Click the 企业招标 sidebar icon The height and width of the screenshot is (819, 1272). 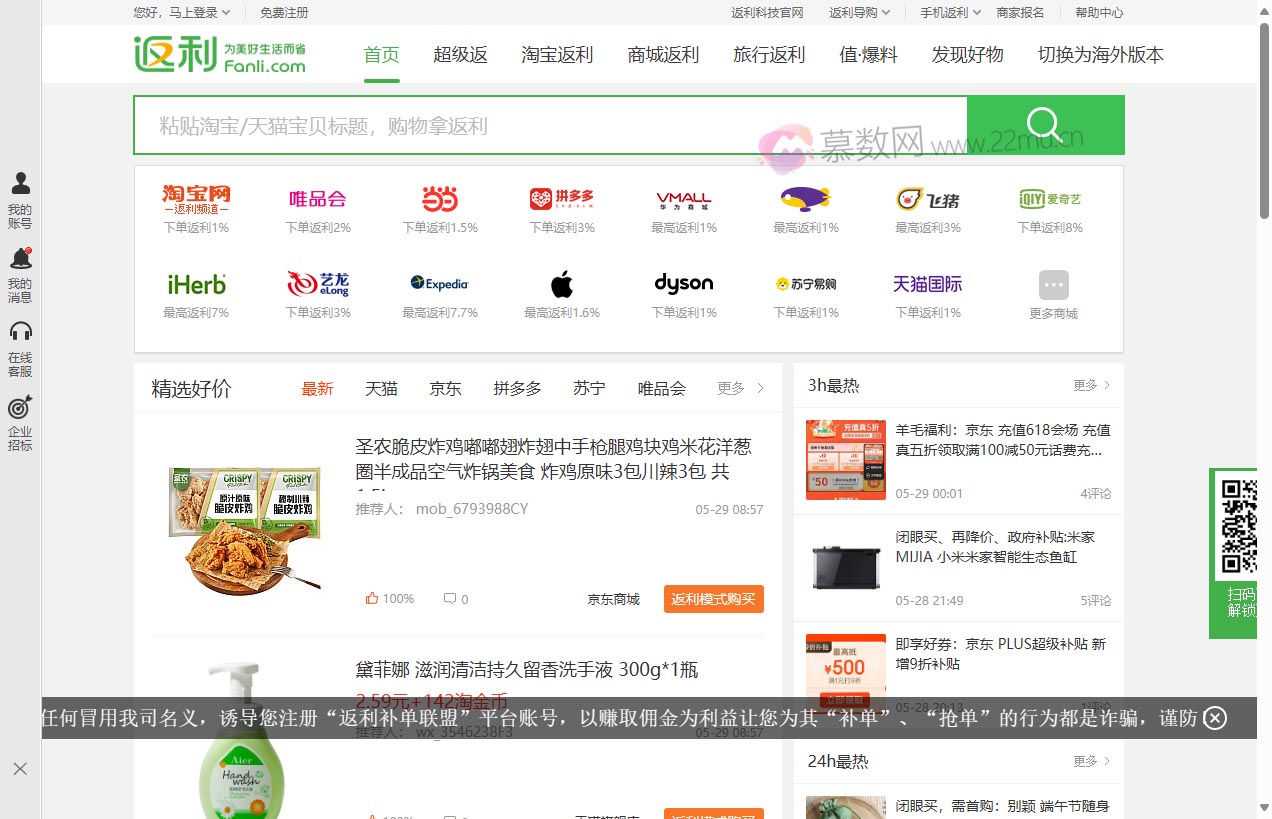20,420
